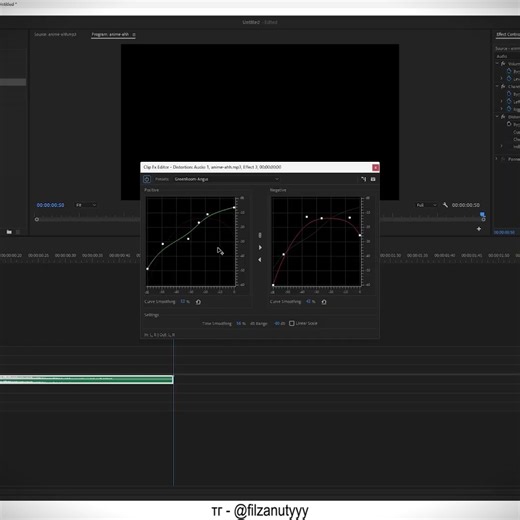
Task: Click the folder icon in the bottom of left panel
Action: tap(9, 232)
